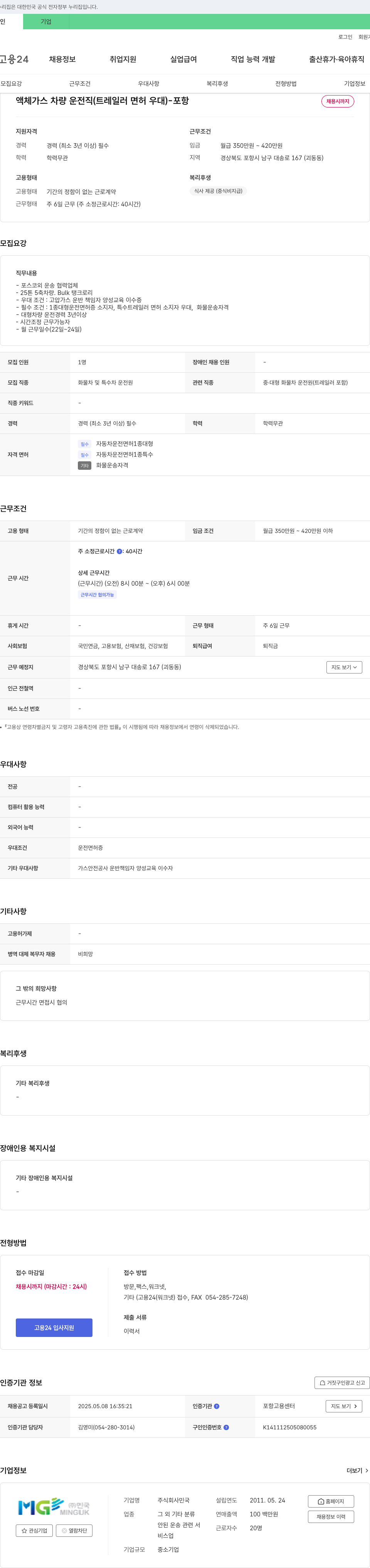Screen dimensions: 370x1568
Task: Click the job title 액체가스 차량 운전직
Action: [x=103, y=101]
